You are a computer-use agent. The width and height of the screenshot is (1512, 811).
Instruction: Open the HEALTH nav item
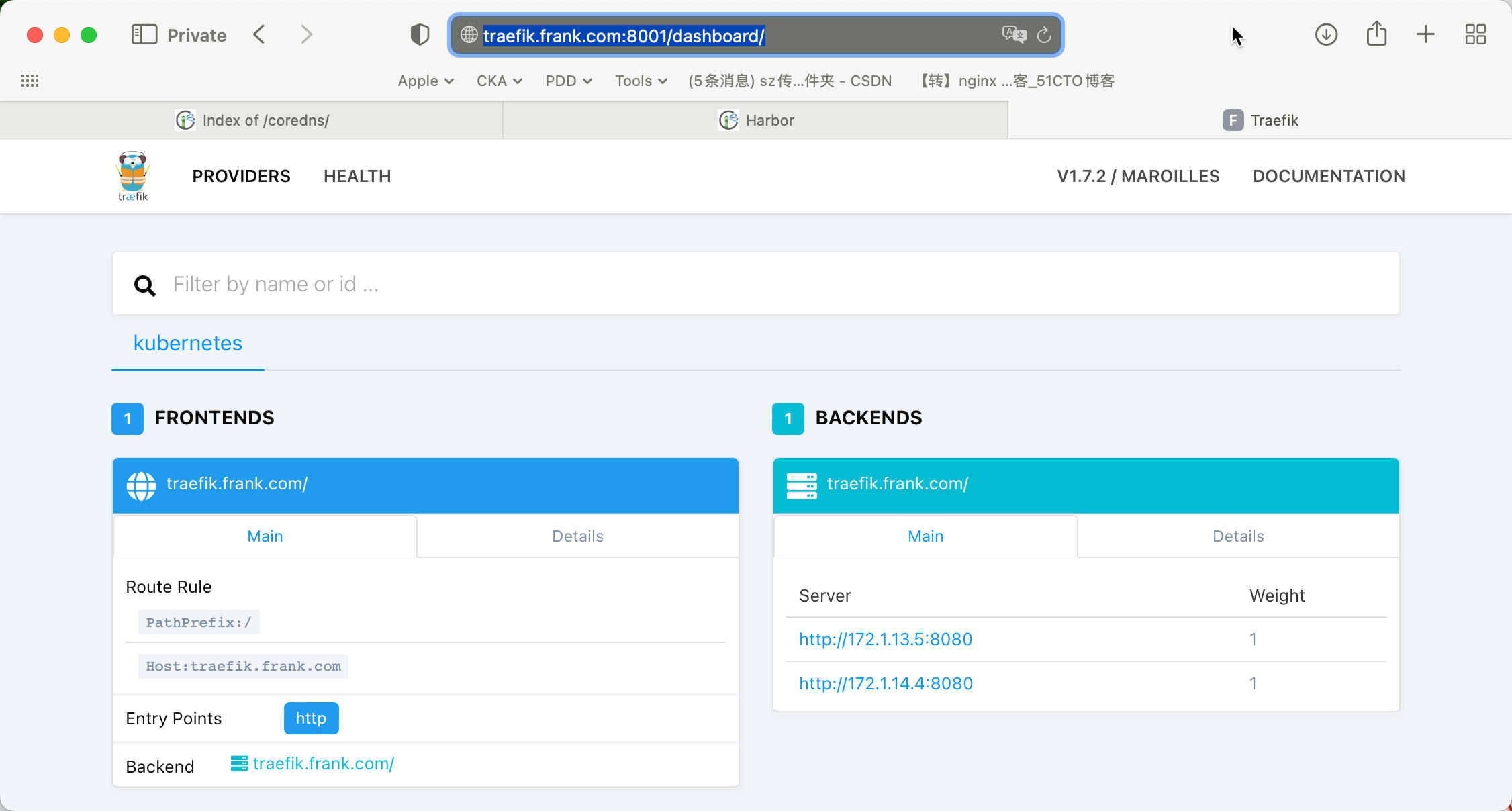tap(357, 176)
